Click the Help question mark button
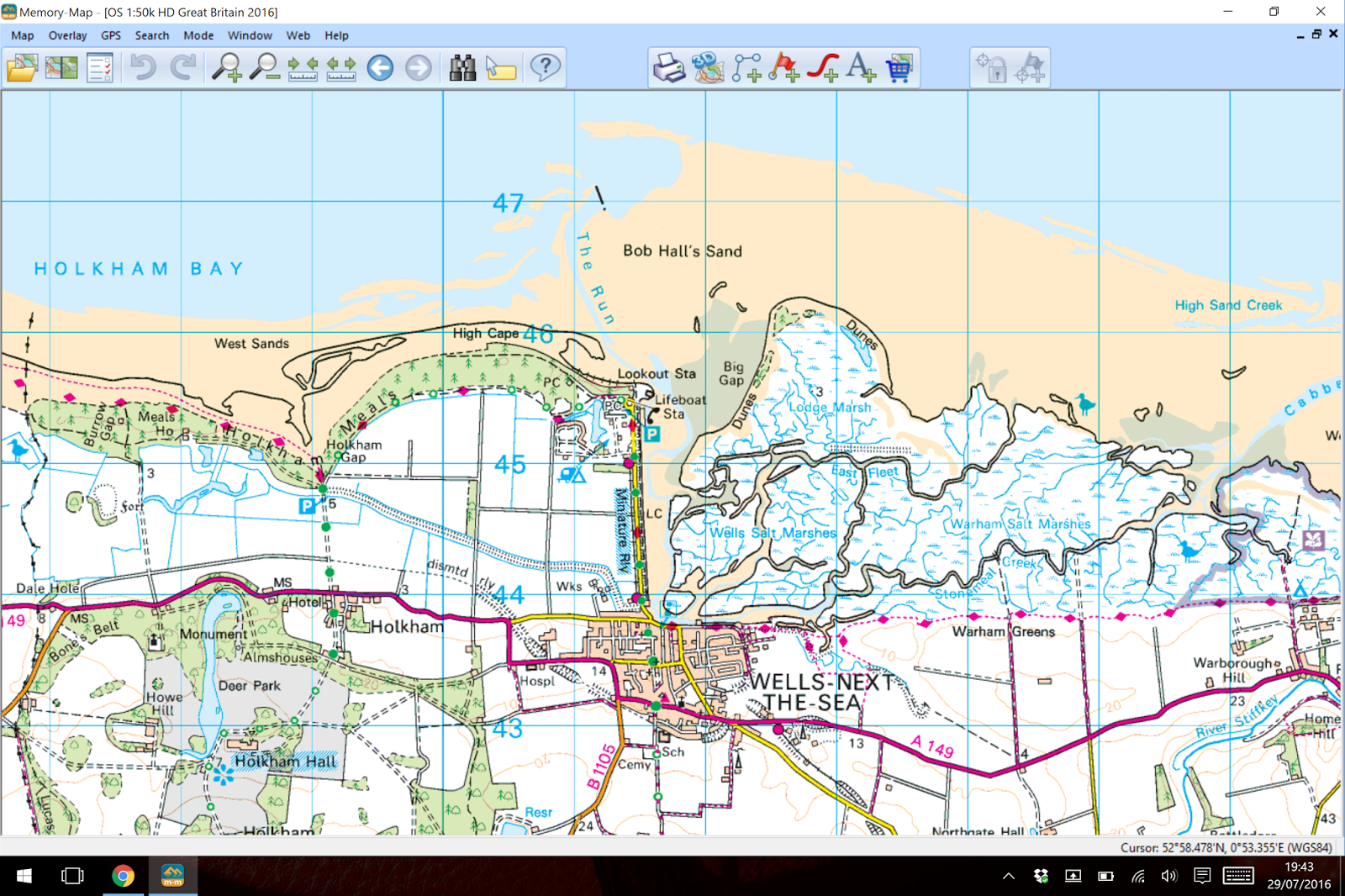The width and height of the screenshot is (1345, 896). click(545, 67)
